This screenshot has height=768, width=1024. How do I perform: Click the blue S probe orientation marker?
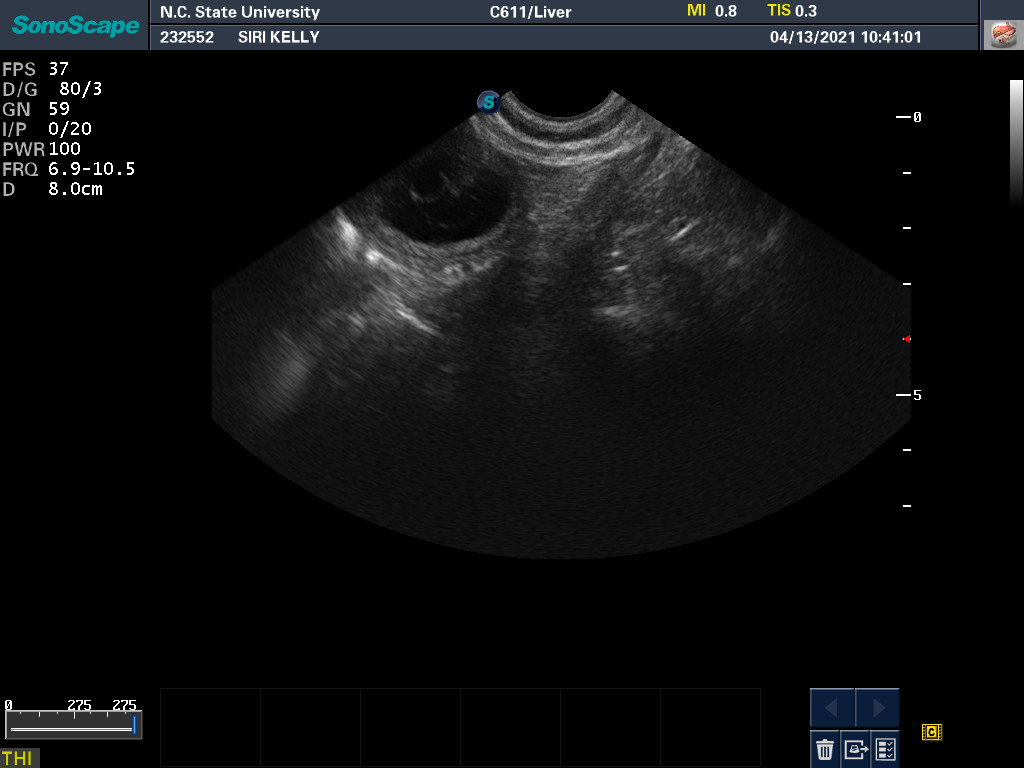coord(488,101)
